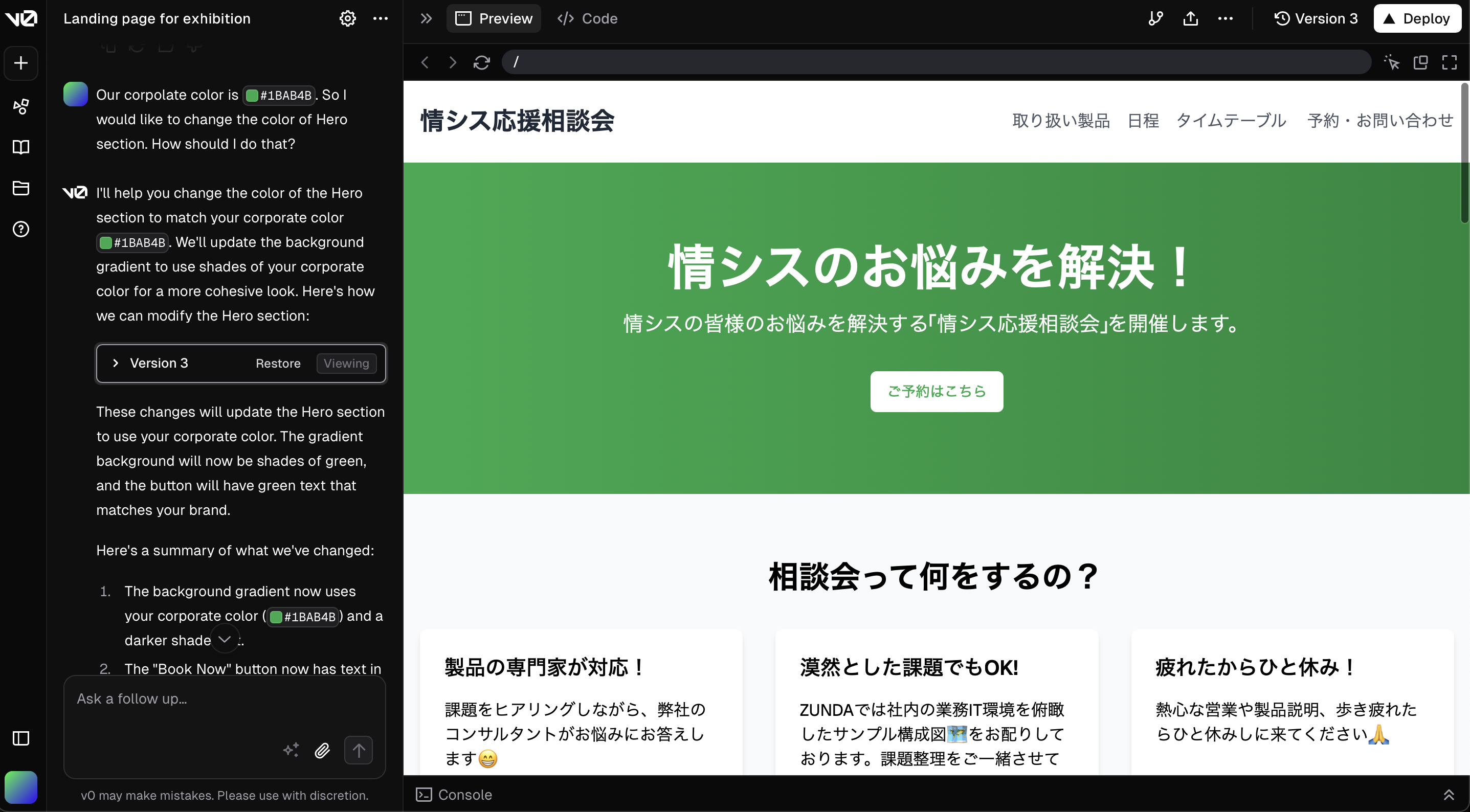Image resolution: width=1470 pixels, height=812 pixels.
Task: Click the share upload icon
Action: click(1190, 19)
